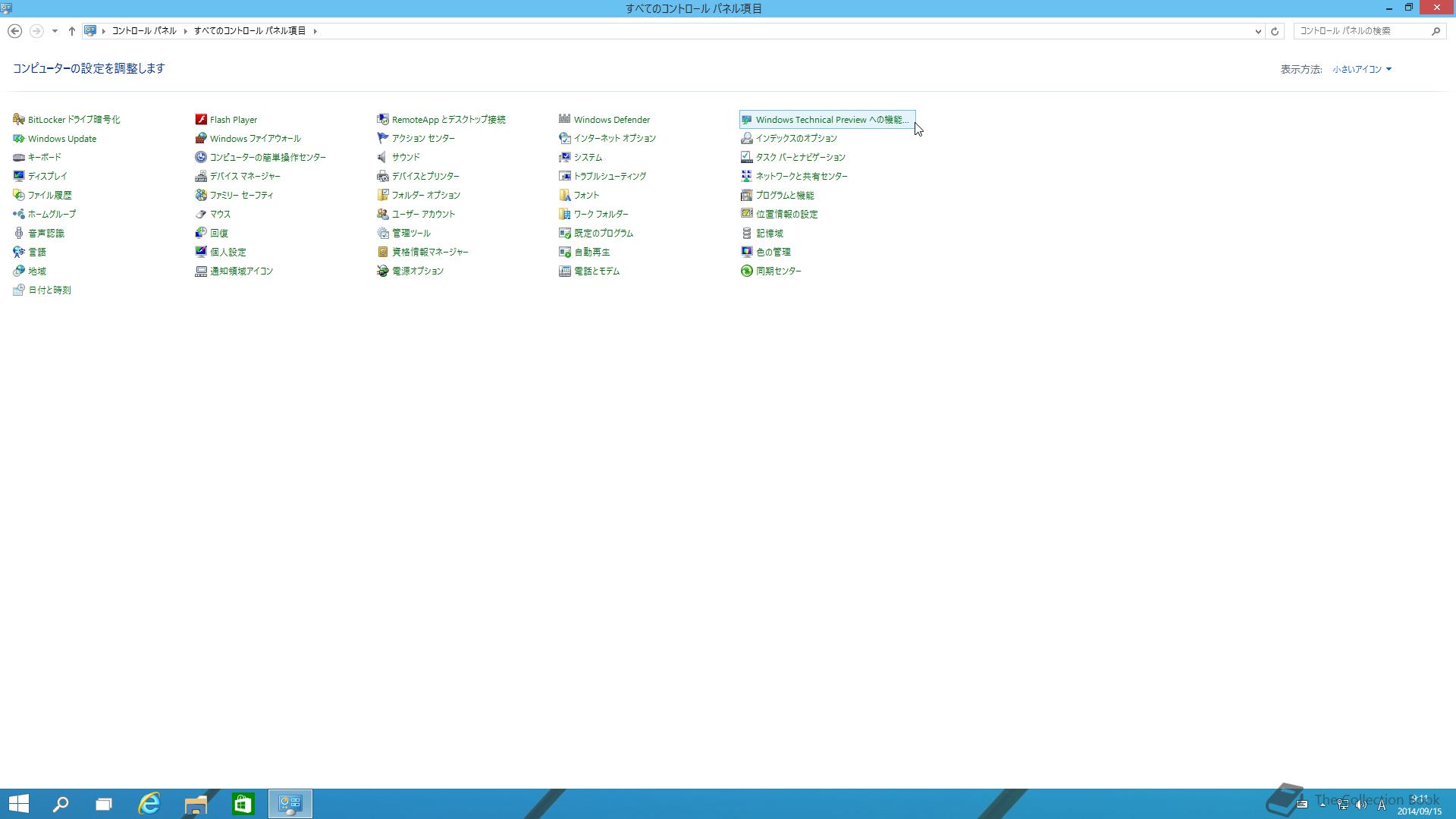Click the ファミリー セーフティ icon
The width and height of the screenshot is (1456, 819).
coord(201,195)
